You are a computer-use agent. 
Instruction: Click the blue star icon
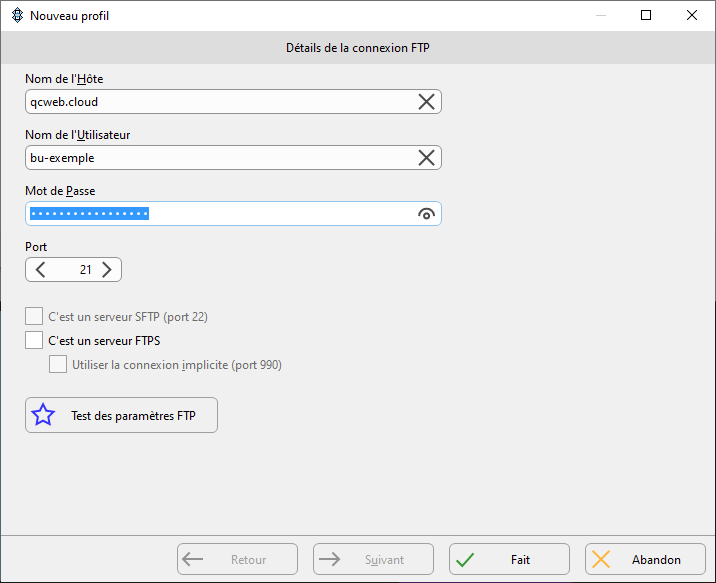[43, 415]
